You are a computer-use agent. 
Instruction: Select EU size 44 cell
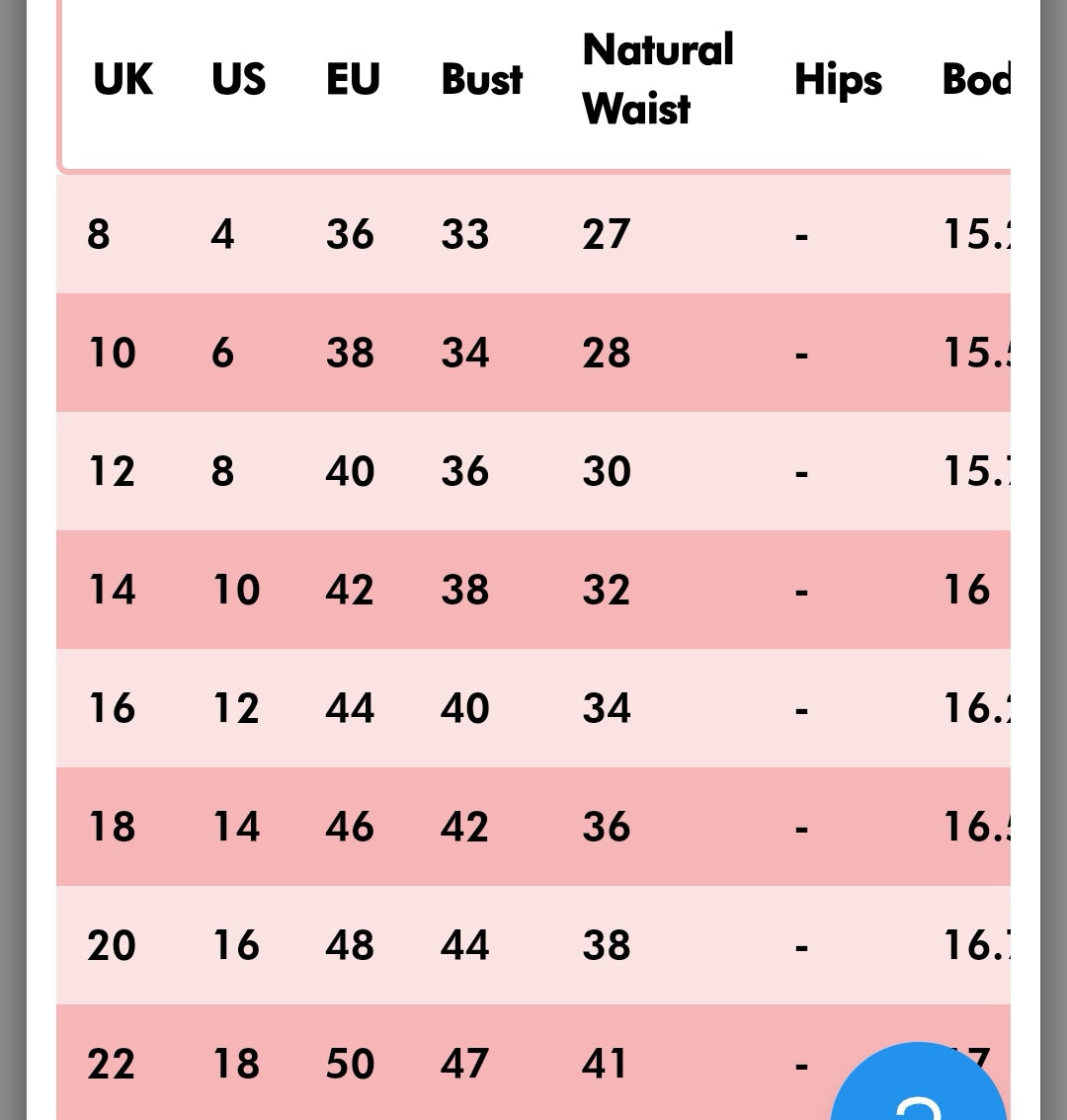pos(351,709)
